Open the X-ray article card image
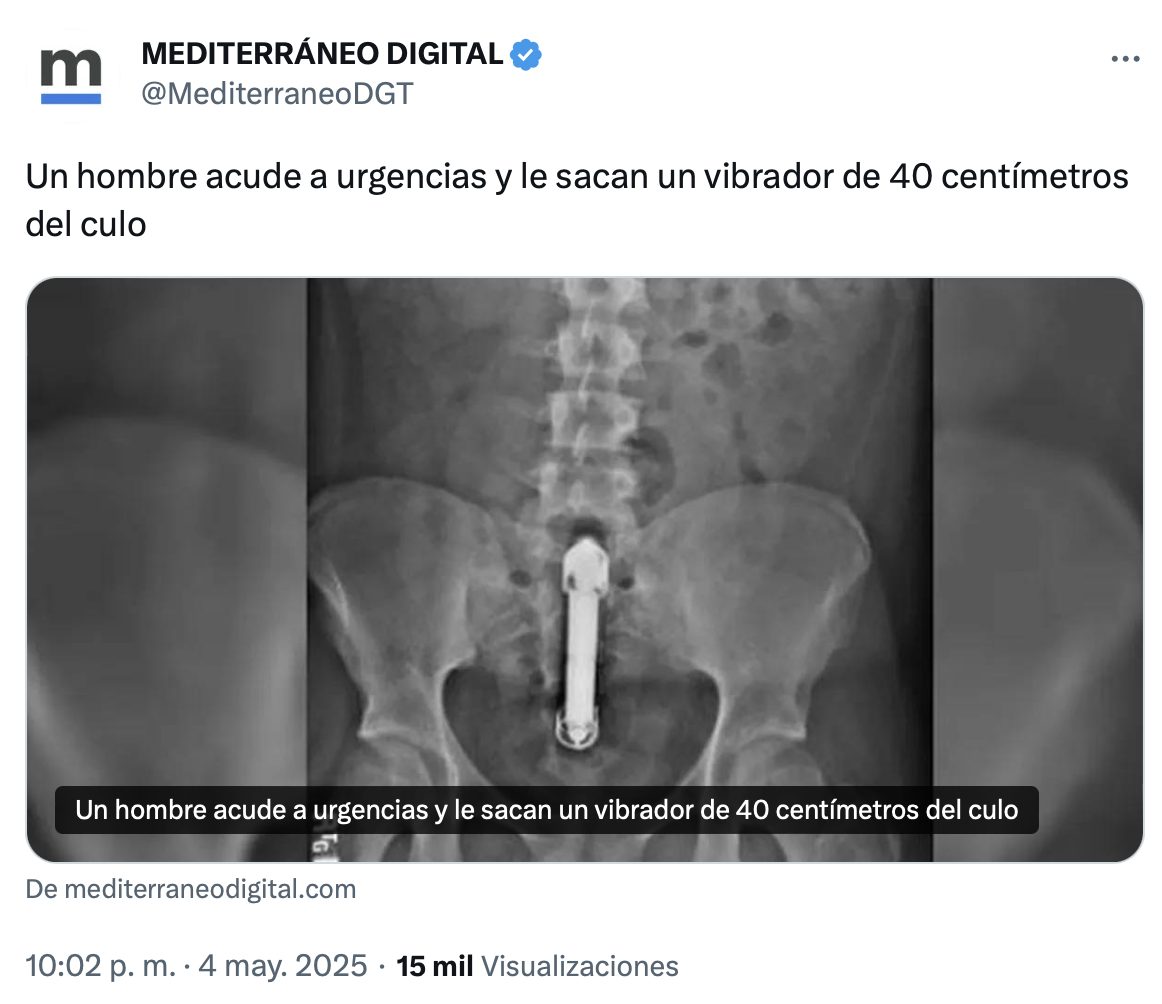The height and width of the screenshot is (1004, 1162). pos(585,569)
